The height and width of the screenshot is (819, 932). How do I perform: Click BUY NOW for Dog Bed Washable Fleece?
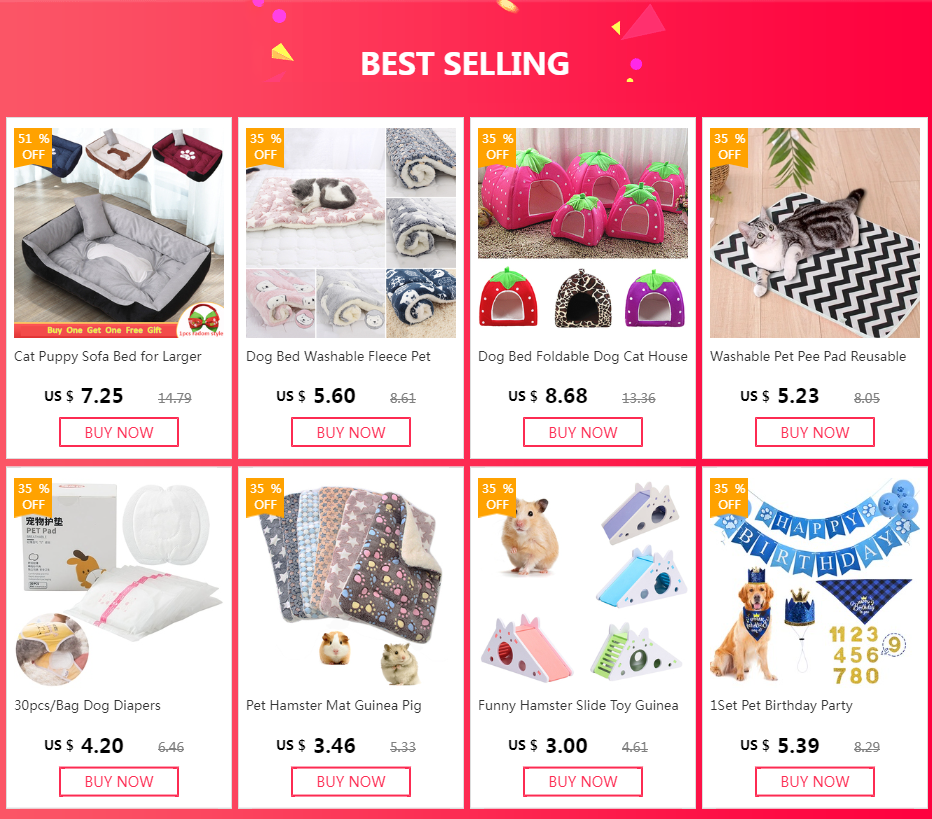(x=351, y=432)
